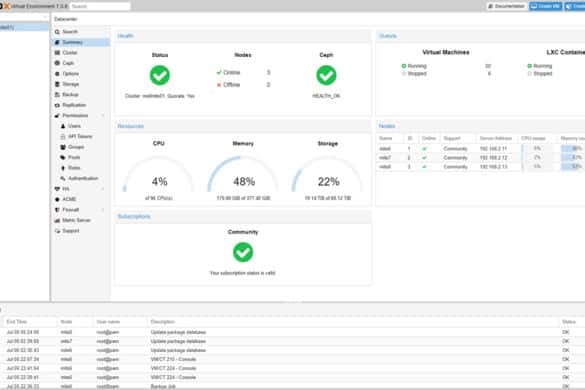The image size is (585, 390).
Task: Select the Summary menu item
Action: (x=80, y=42)
